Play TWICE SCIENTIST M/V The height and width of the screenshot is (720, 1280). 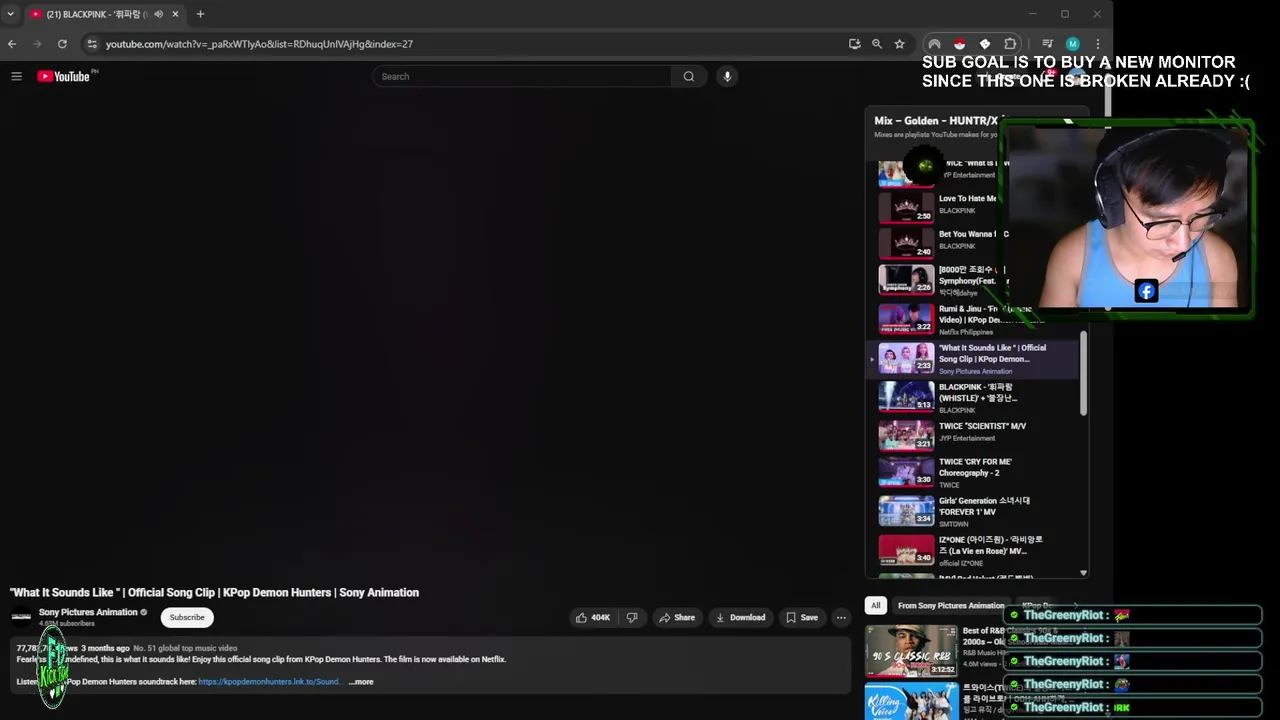click(x=973, y=434)
